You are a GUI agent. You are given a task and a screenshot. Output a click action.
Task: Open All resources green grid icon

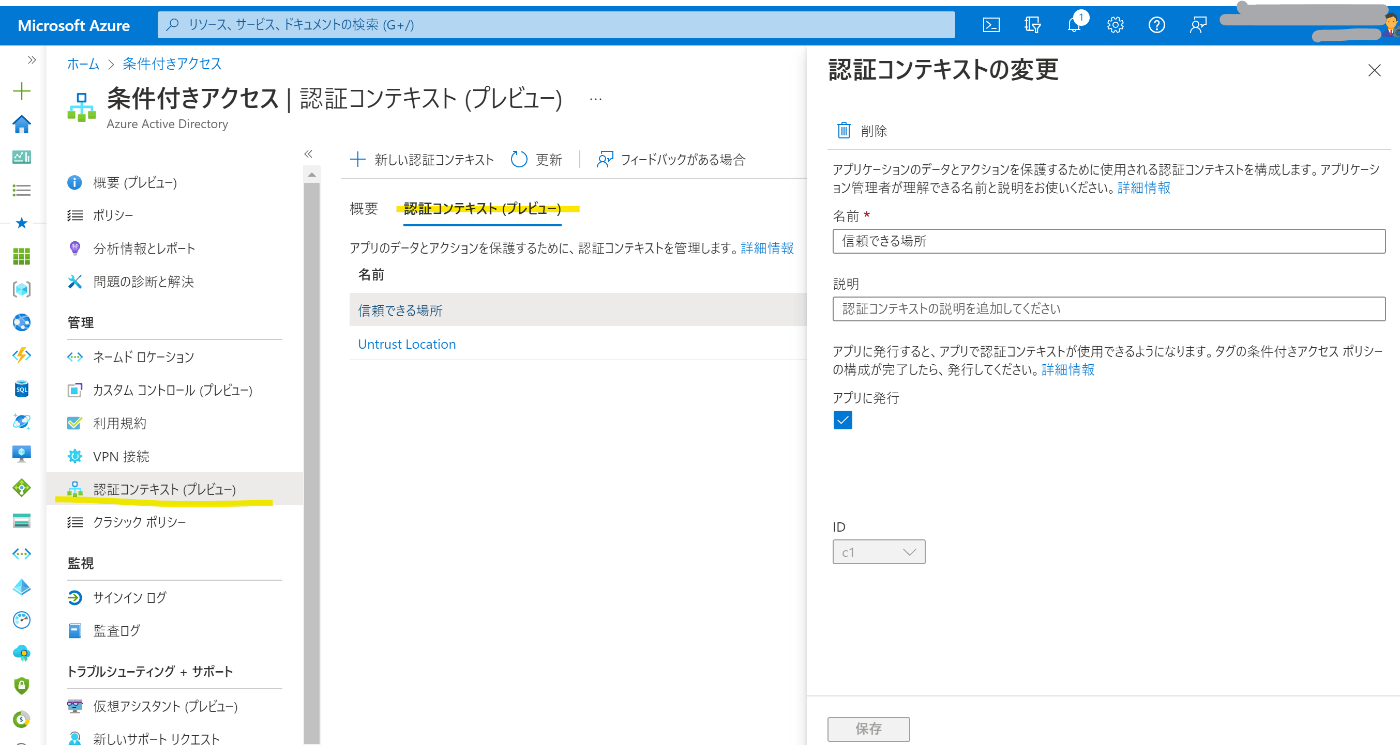(21, 256)
